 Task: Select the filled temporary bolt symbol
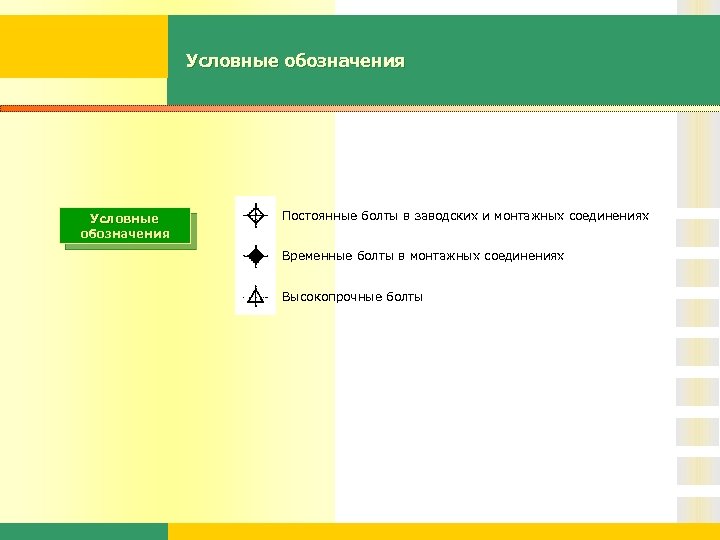255,256
